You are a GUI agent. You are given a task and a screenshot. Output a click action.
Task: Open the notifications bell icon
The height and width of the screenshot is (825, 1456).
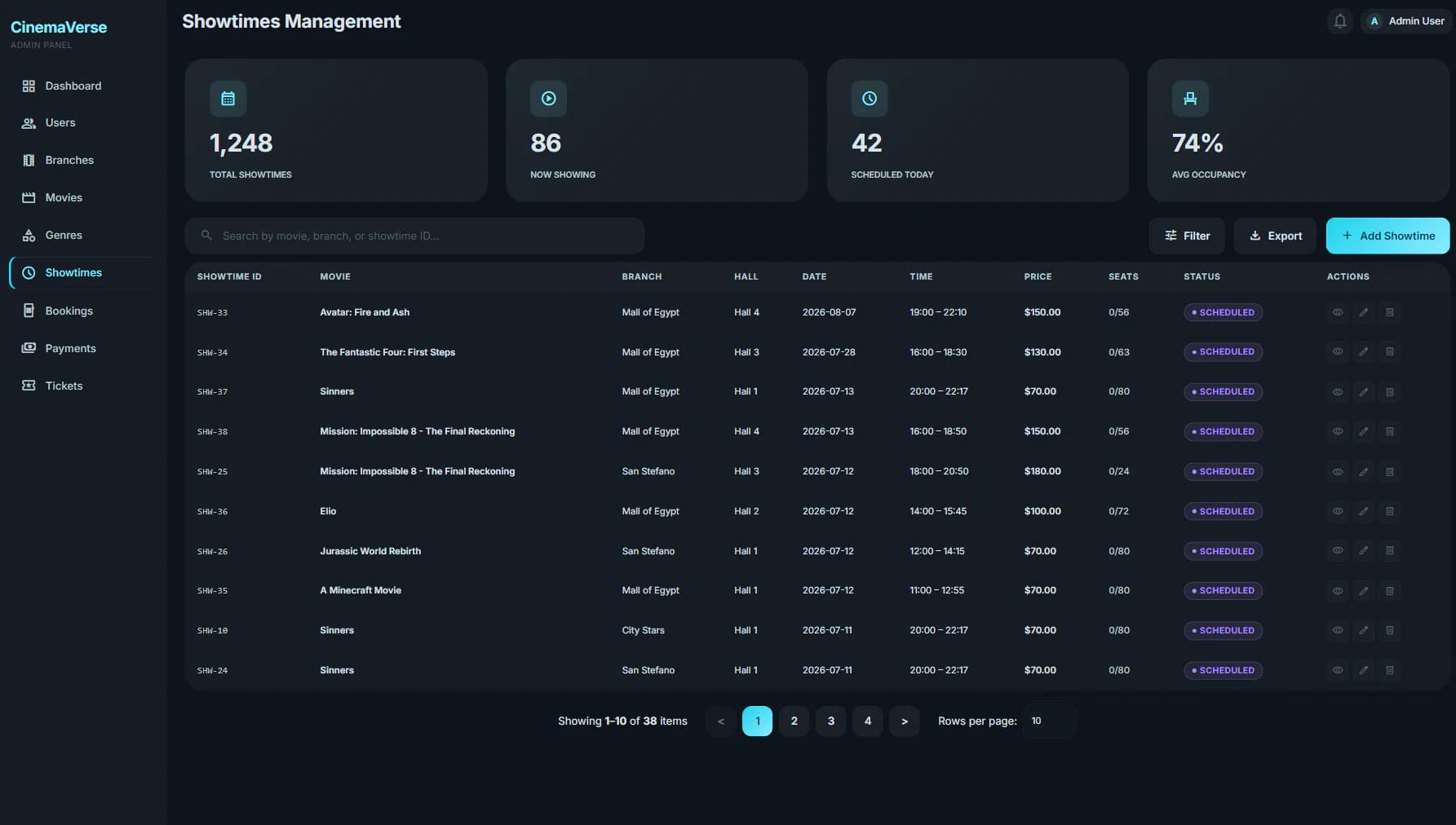pos(1340,21)
